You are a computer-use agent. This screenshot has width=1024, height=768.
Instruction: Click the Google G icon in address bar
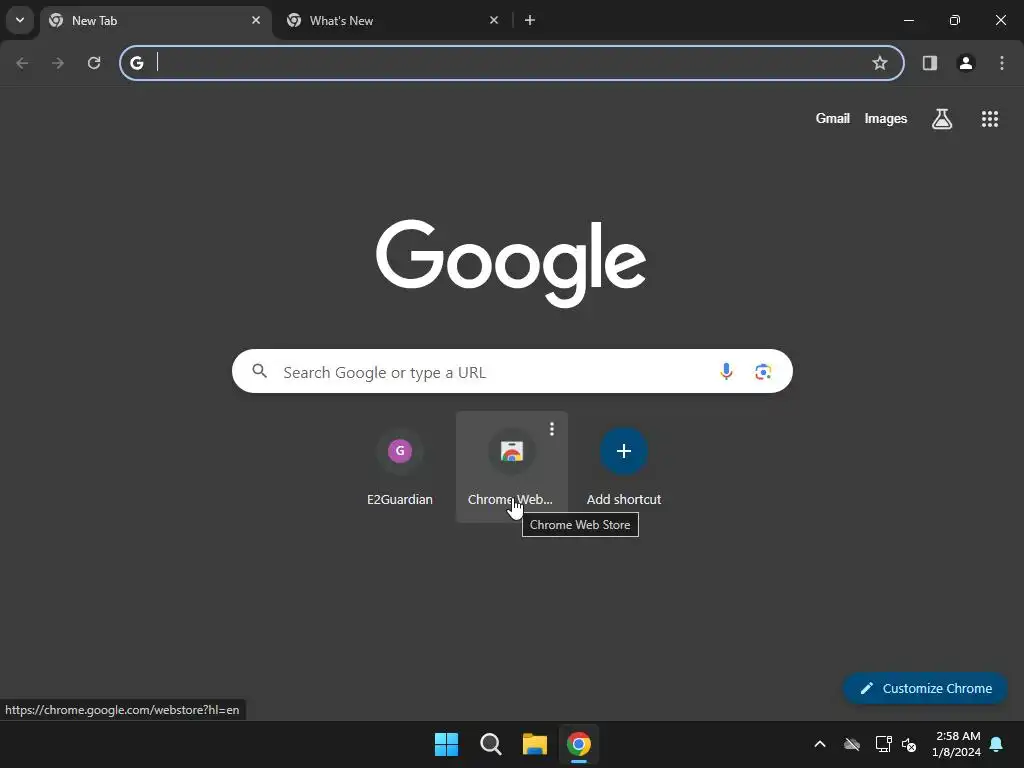point(136,63)
